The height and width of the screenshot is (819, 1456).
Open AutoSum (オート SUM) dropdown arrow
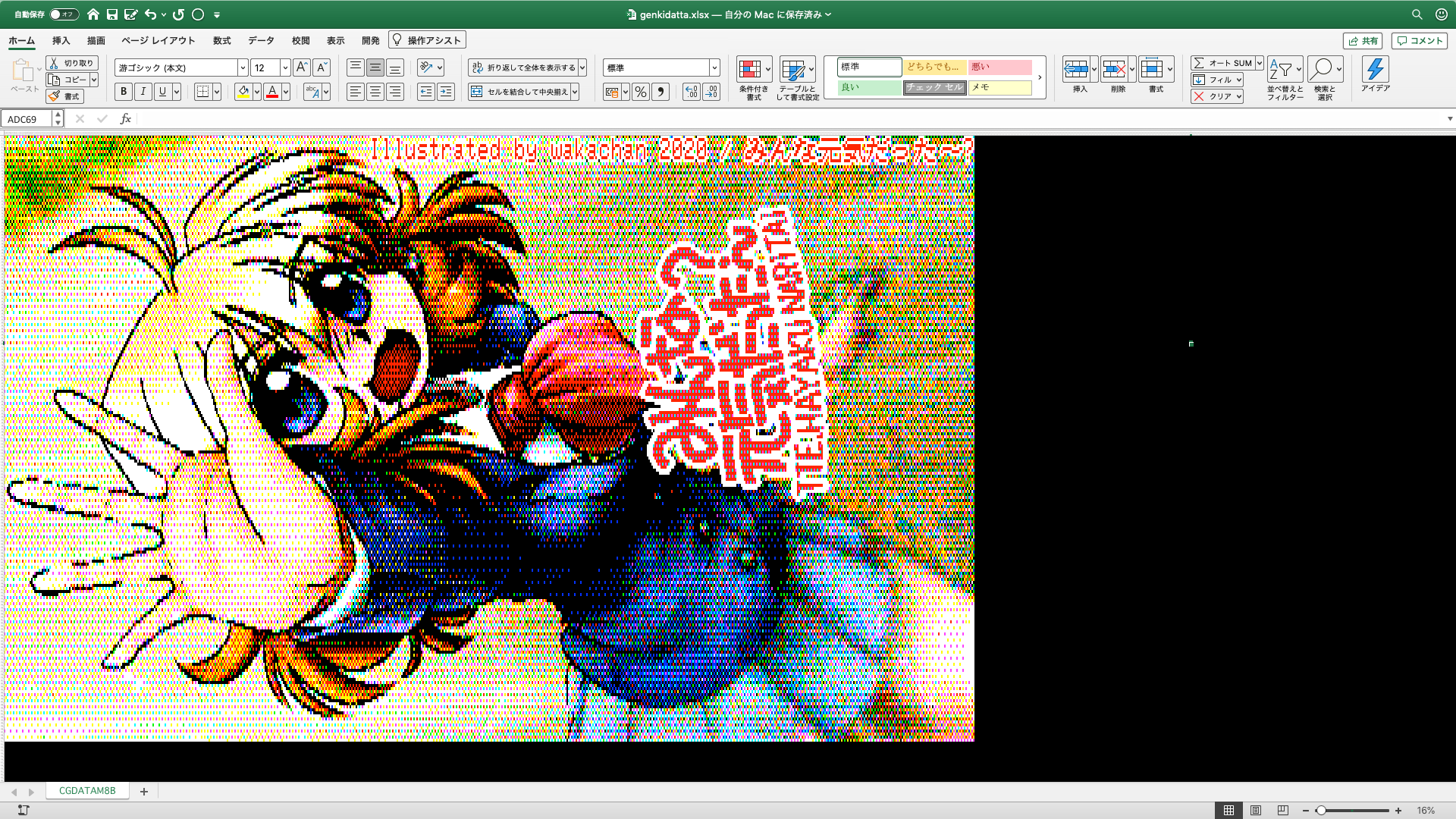(1260, 63)
